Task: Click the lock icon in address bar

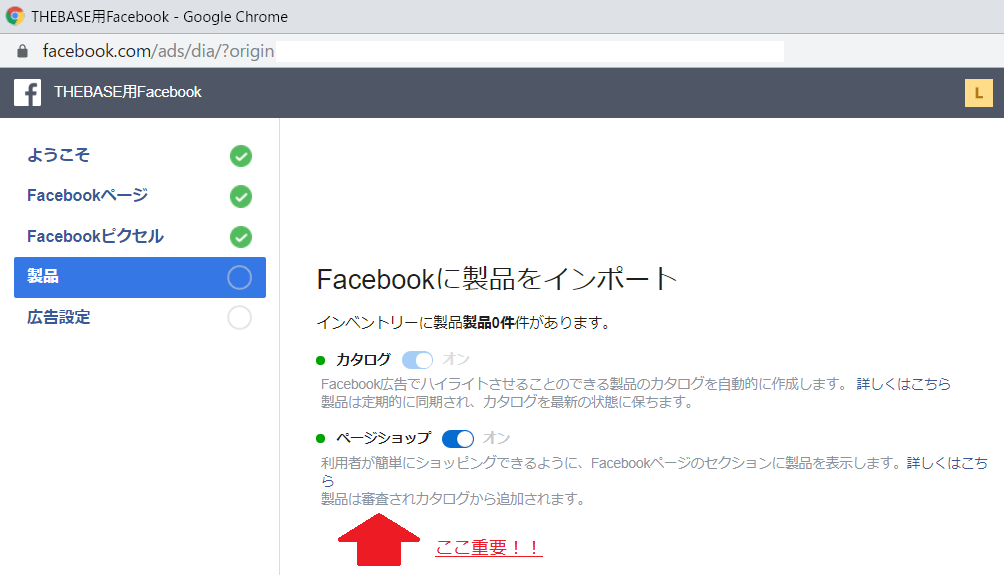Action: pos(22,51)
